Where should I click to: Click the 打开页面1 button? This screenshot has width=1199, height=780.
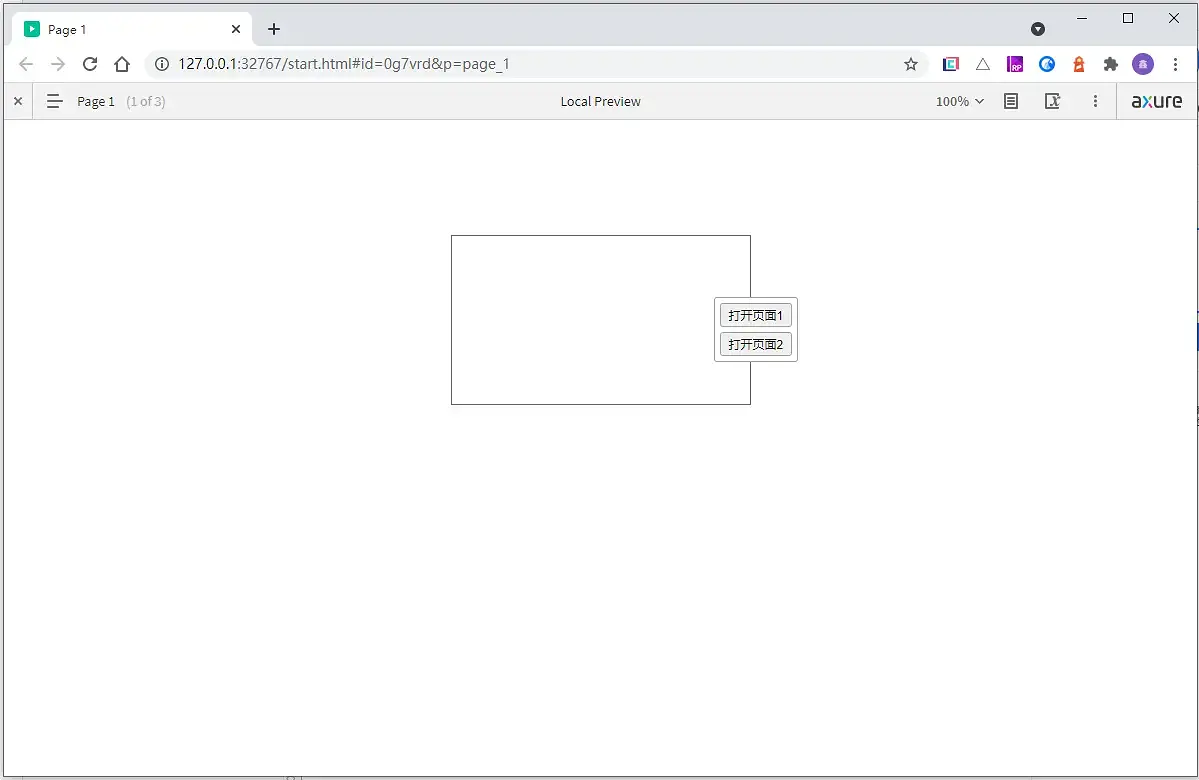click(x=755, y=315)
